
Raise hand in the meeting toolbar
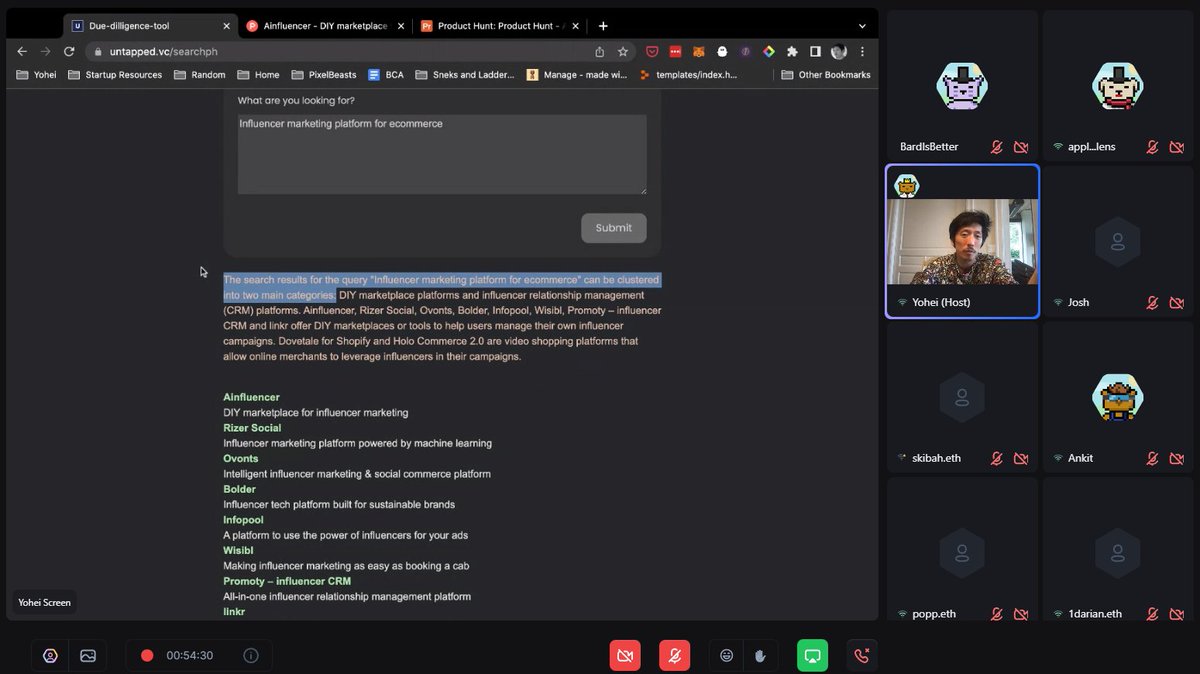pyautogui.click(x=760, y=655)
